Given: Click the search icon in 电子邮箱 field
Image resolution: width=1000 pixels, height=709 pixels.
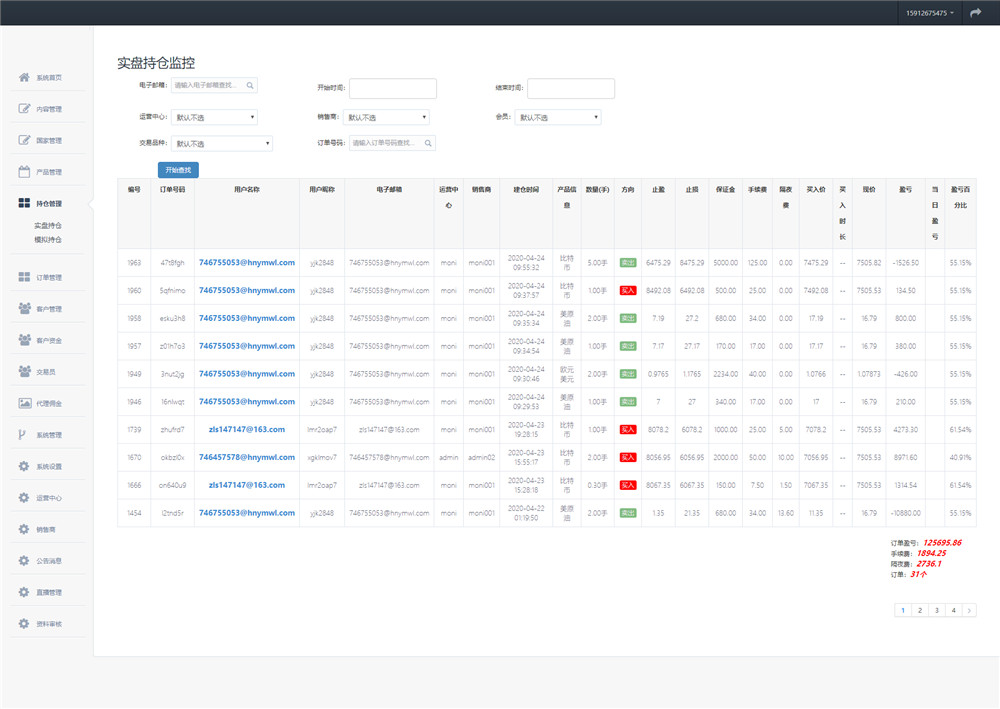Looking at the screenshot, I should [250, 86].
